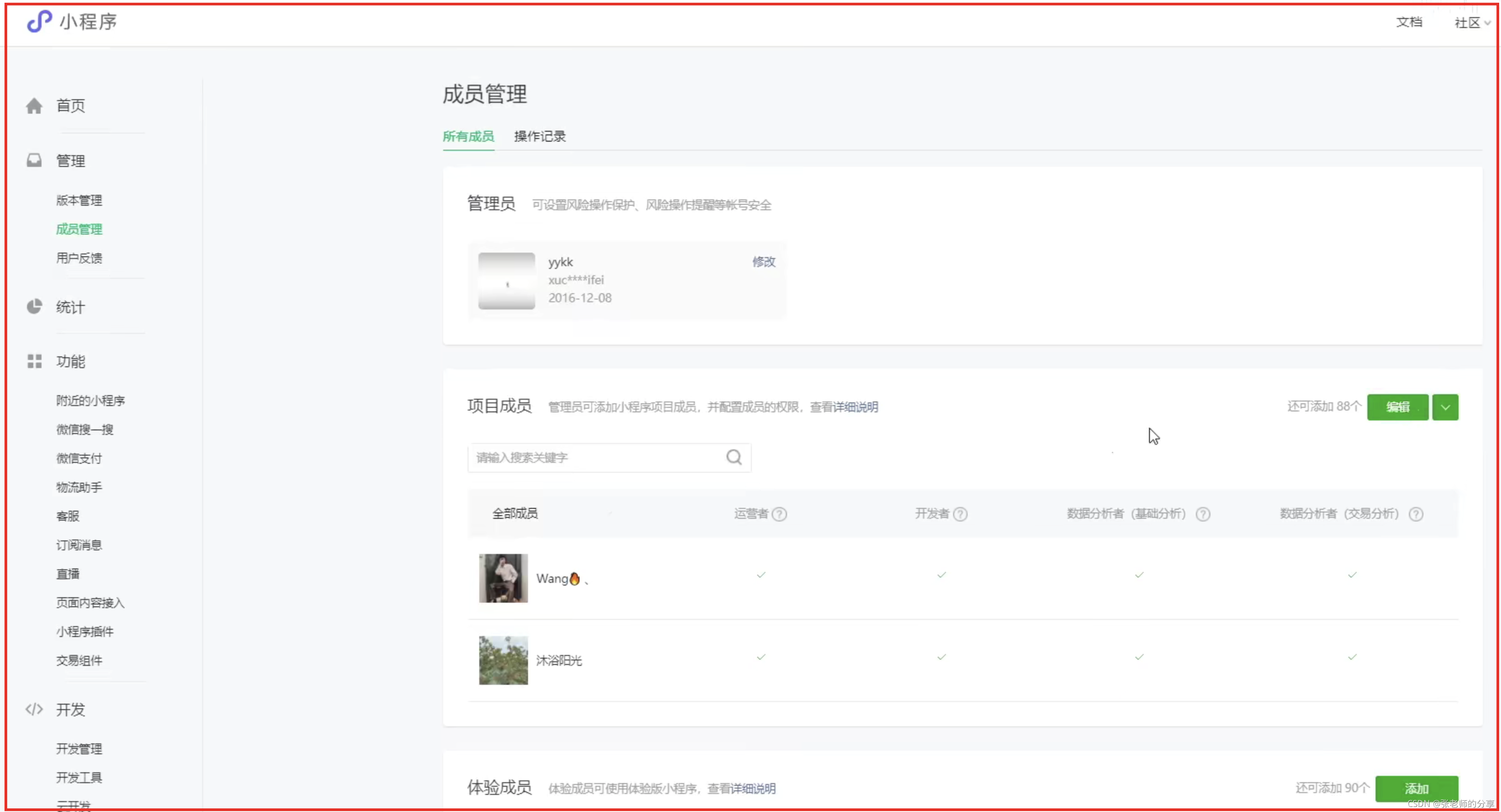Click the search magnifier icon
Image resolution: width=1501 pixels, height=812 pixels.
734,457
